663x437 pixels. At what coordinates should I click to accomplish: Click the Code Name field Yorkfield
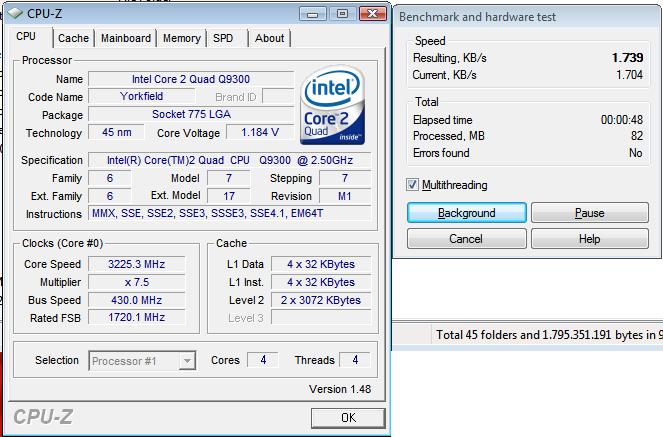point(142,96)
